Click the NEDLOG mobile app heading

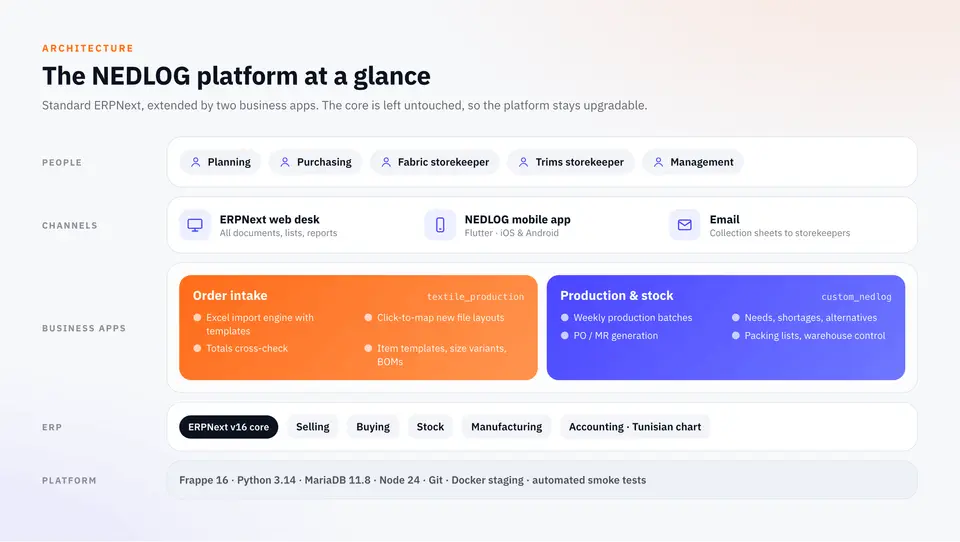pyautogui.click(x=517, y=219)
